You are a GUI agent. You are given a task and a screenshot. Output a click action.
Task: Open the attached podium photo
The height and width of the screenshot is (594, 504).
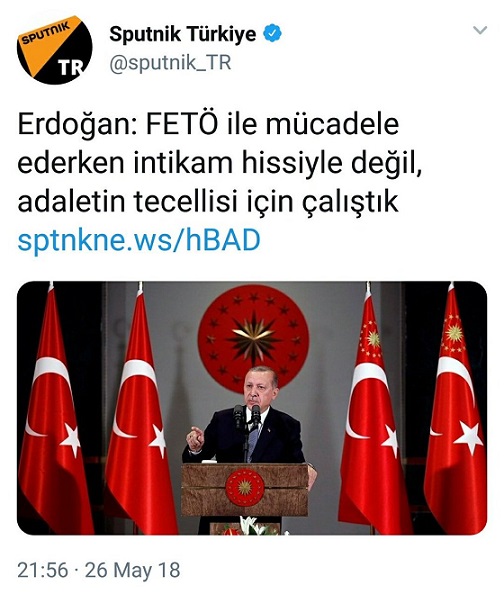pyautogui.click(x=252, y=408)
